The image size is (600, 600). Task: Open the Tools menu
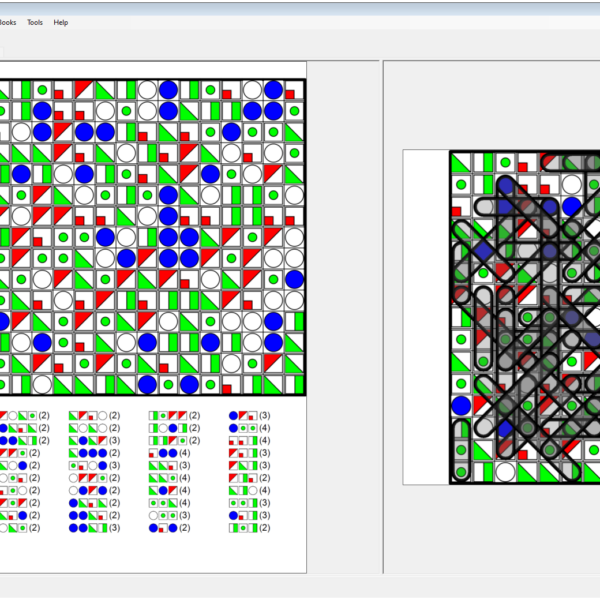pos(35,22)
